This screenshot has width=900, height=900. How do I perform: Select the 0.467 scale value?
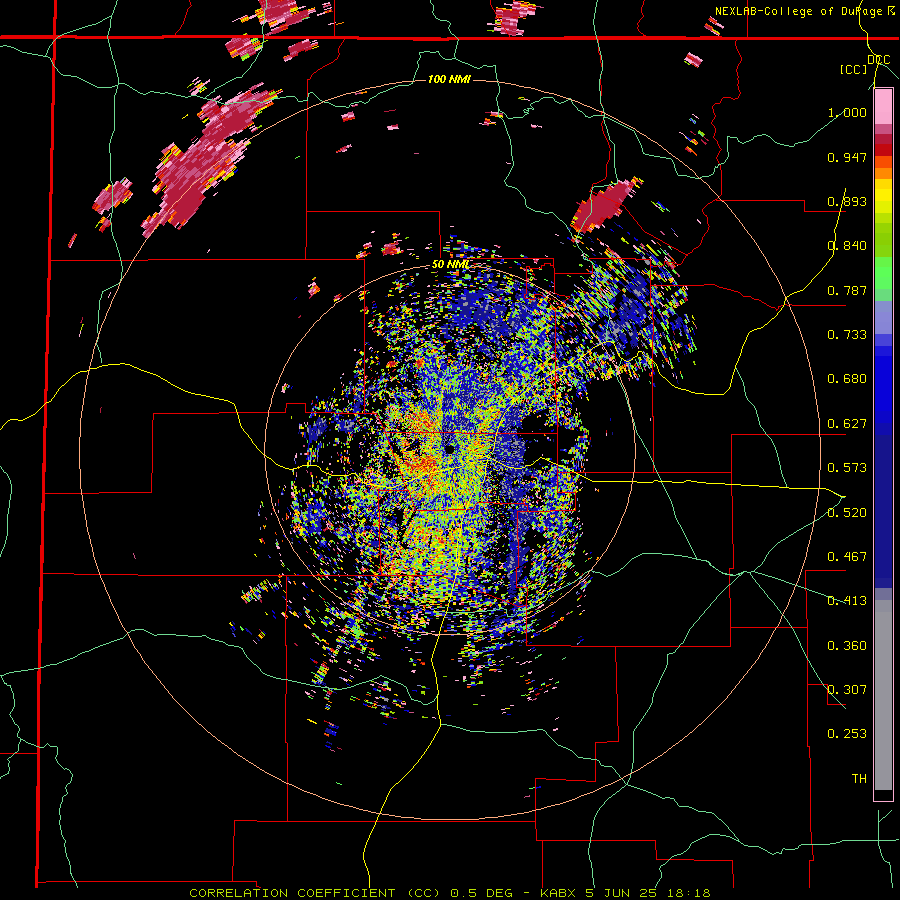point(847,557)
